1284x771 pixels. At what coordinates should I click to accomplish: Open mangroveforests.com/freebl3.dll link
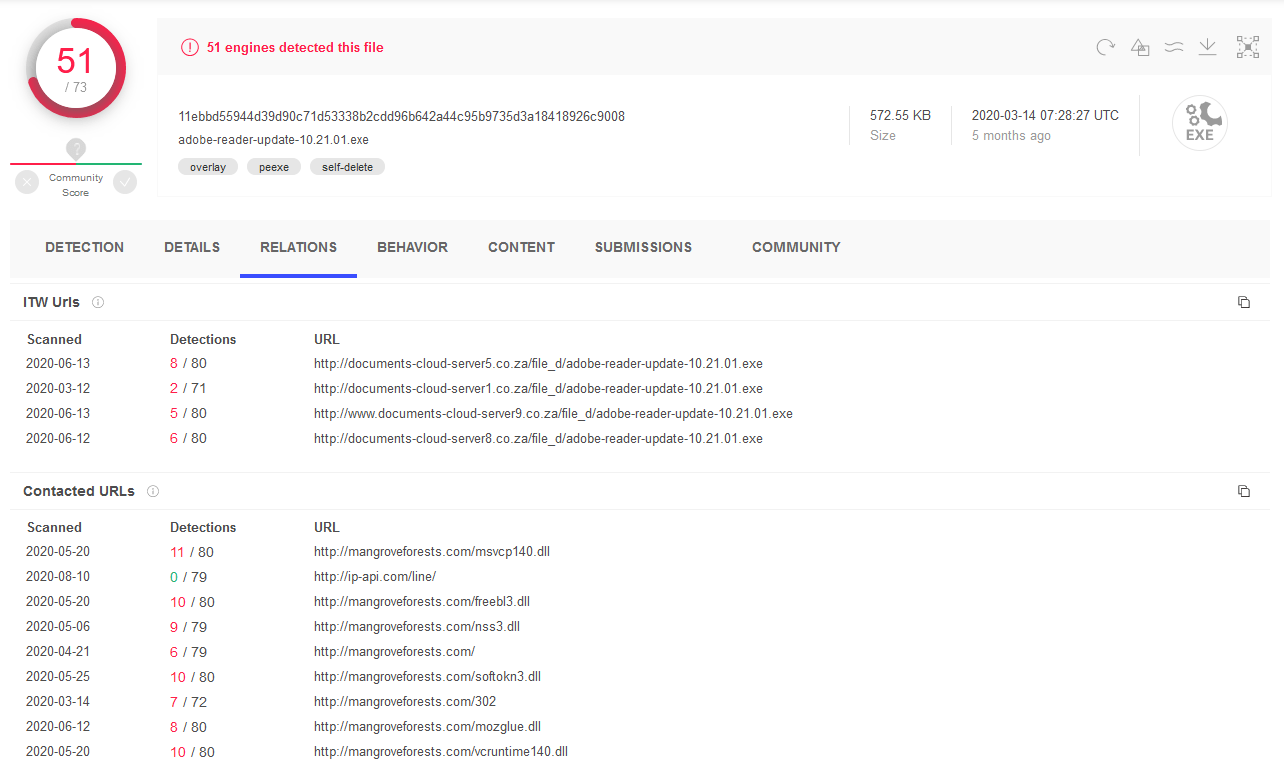pyautogui.click(x=422, y=601)
